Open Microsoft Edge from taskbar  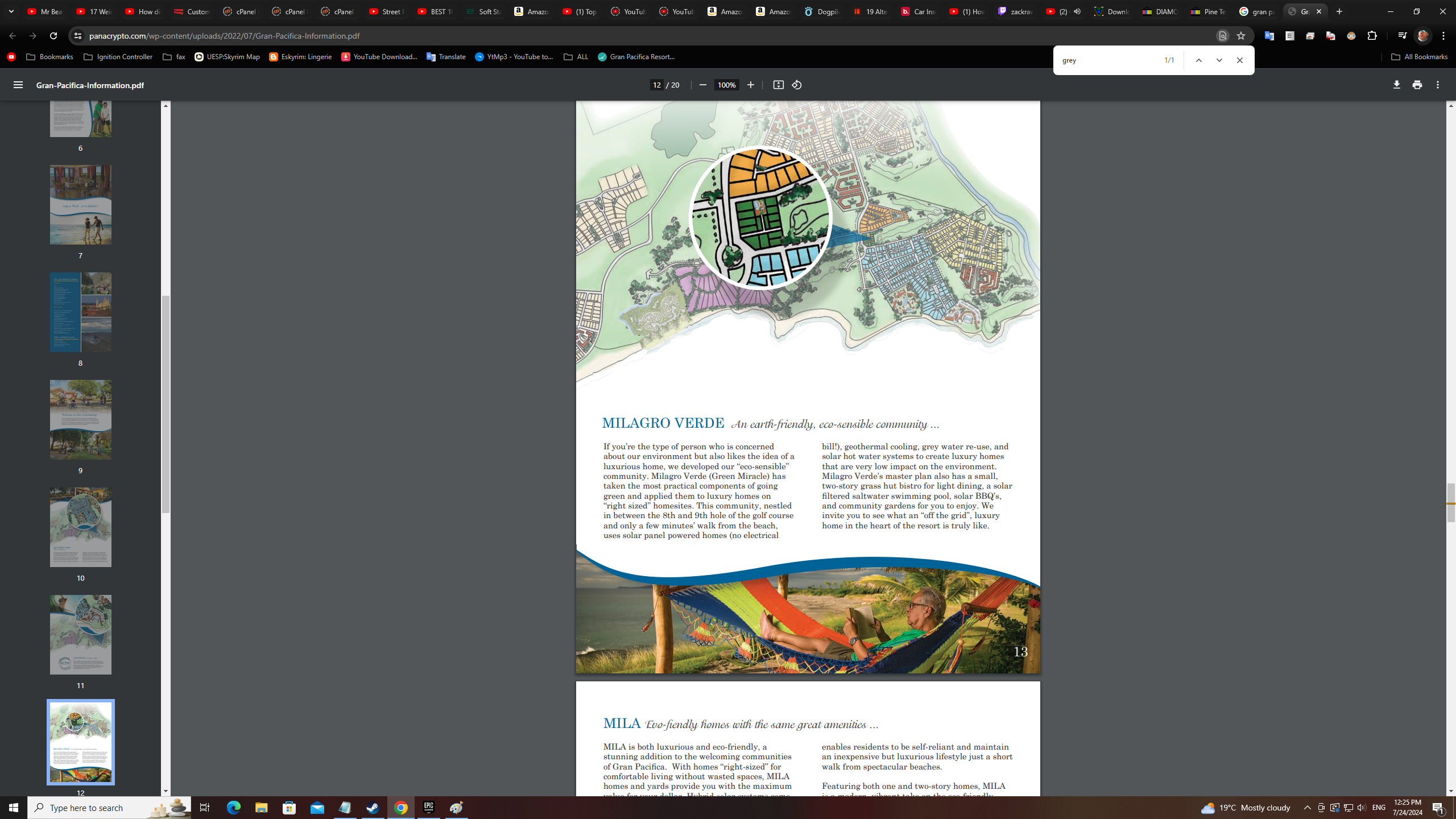click(x=234, y=808)
